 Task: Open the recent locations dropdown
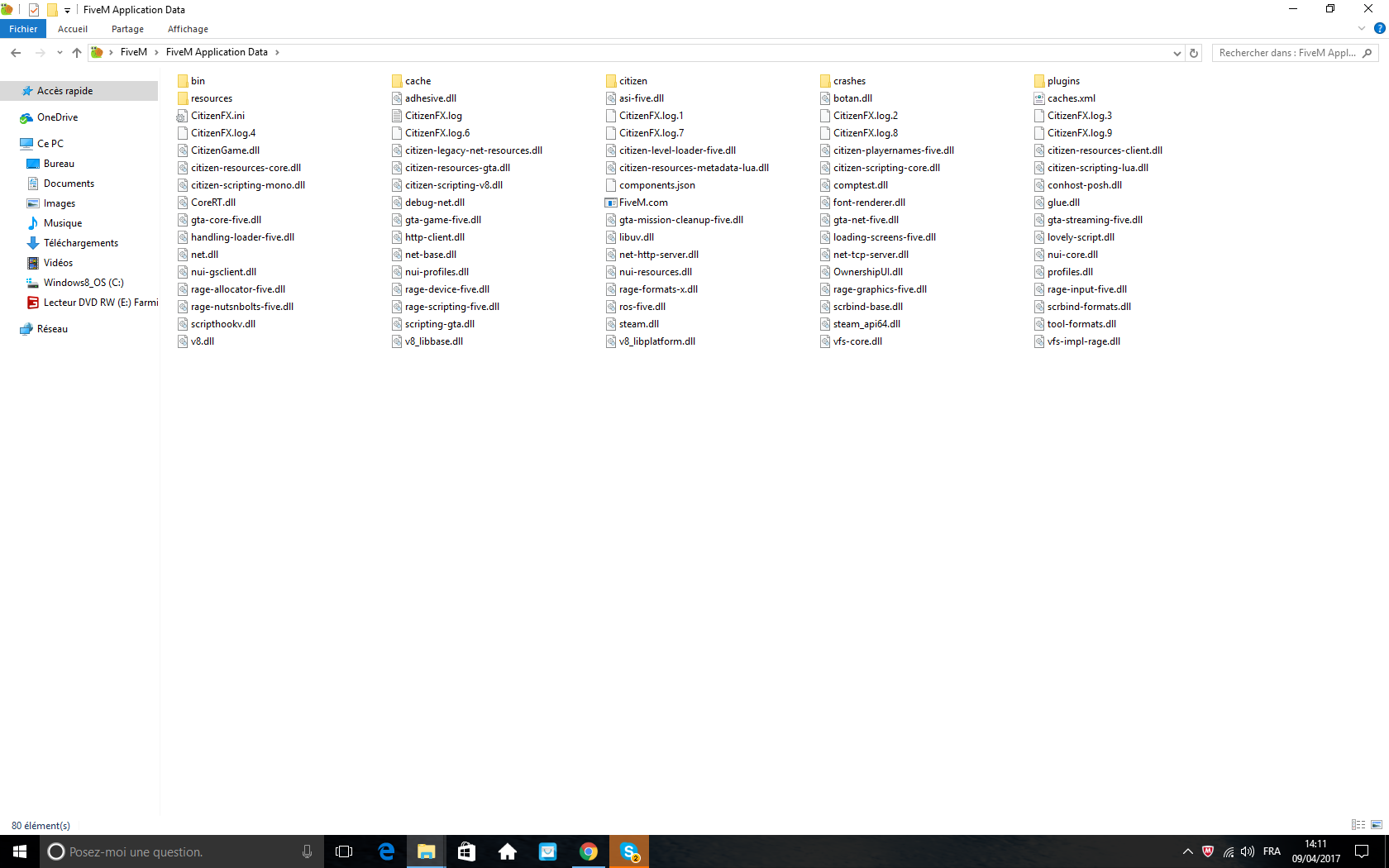coord(60,53)
